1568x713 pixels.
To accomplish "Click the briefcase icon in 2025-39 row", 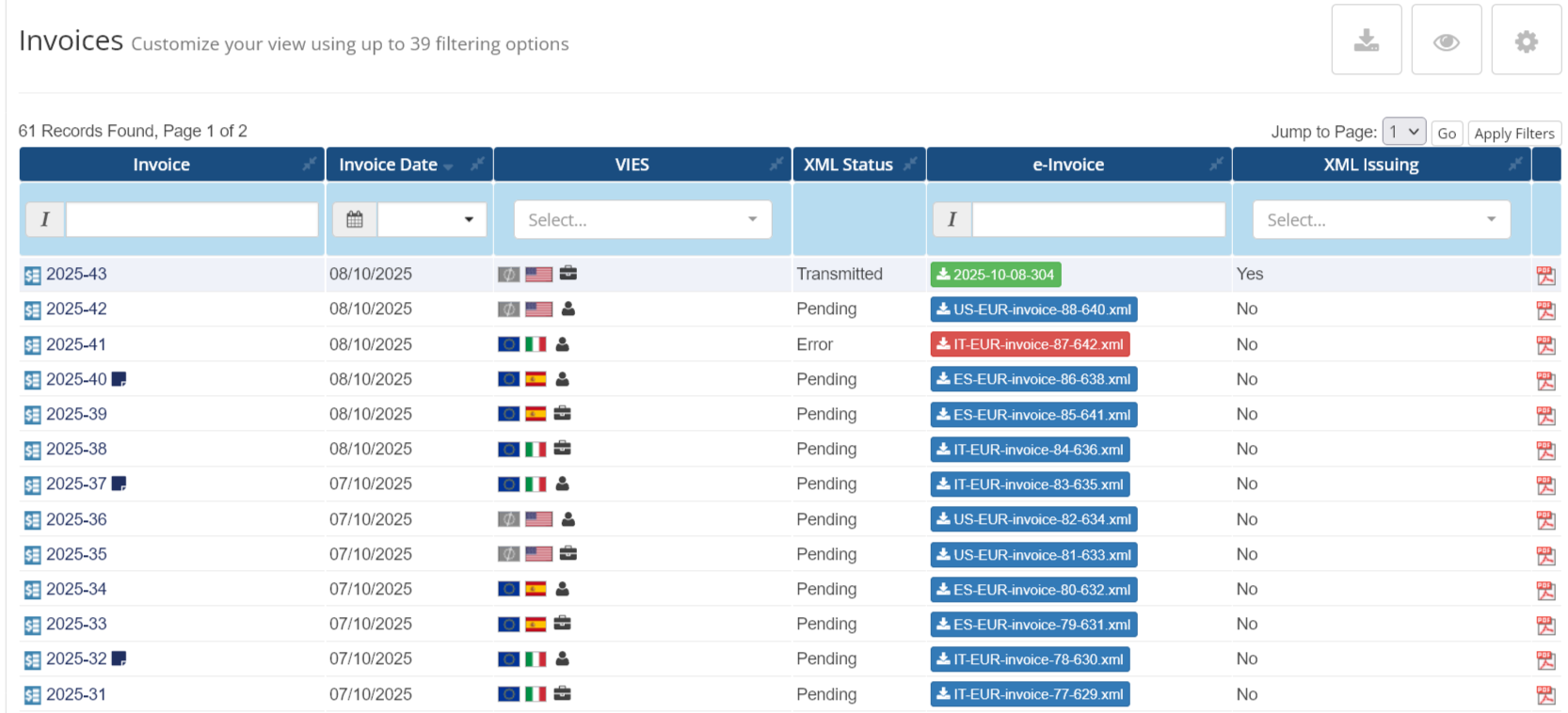I will click(562, 414).
